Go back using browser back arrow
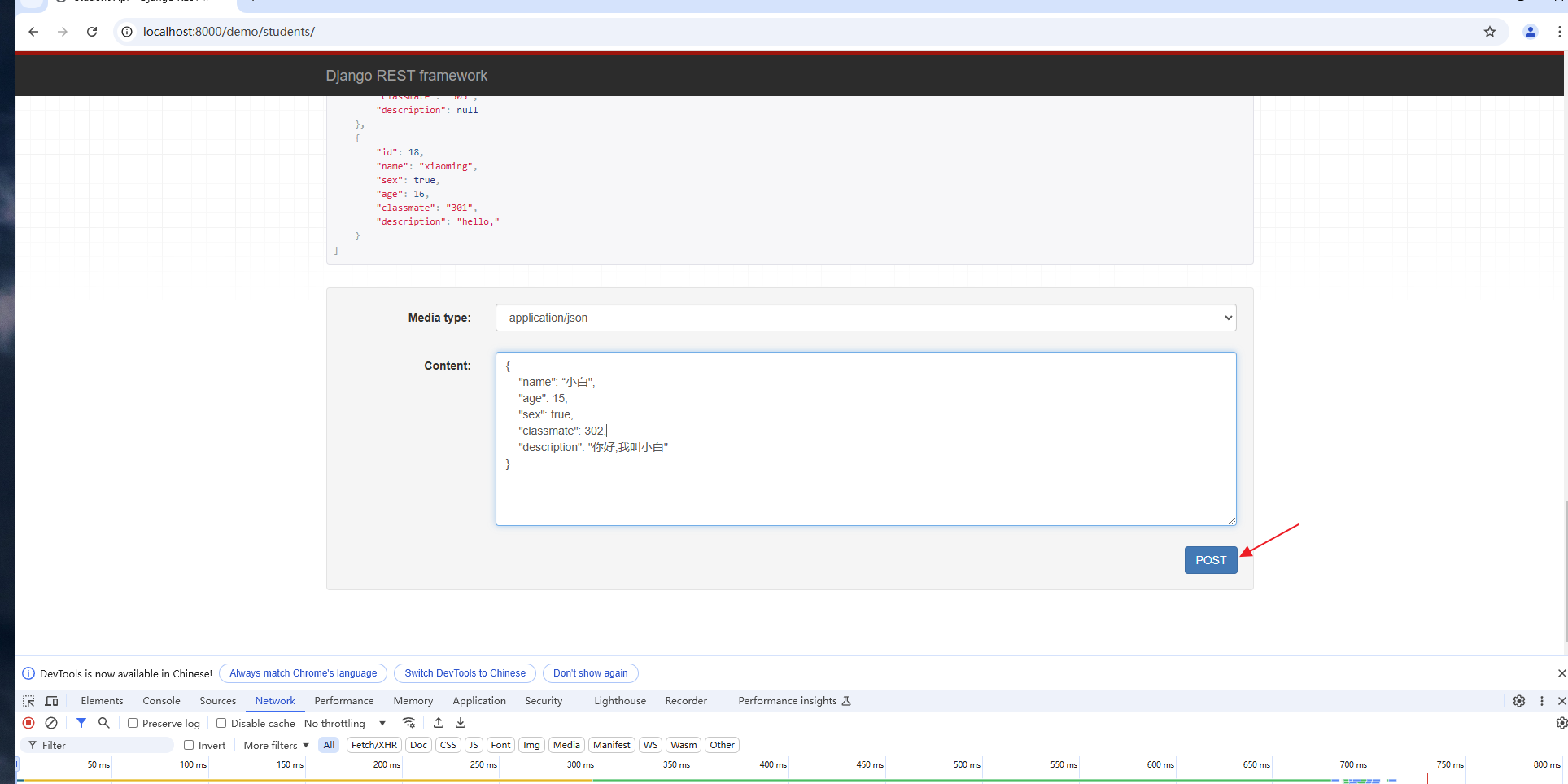Image resolution: width=1568 pixels, height=784 pixels. point(33,32)
